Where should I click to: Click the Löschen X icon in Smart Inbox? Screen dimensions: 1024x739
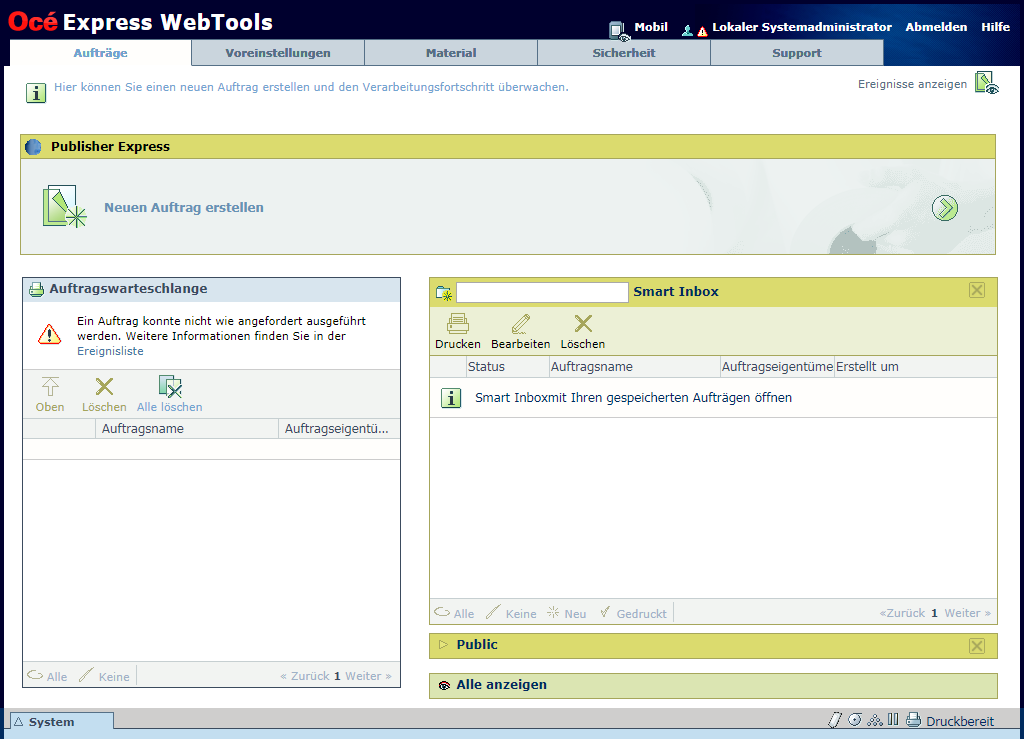[x=583, y=324]
